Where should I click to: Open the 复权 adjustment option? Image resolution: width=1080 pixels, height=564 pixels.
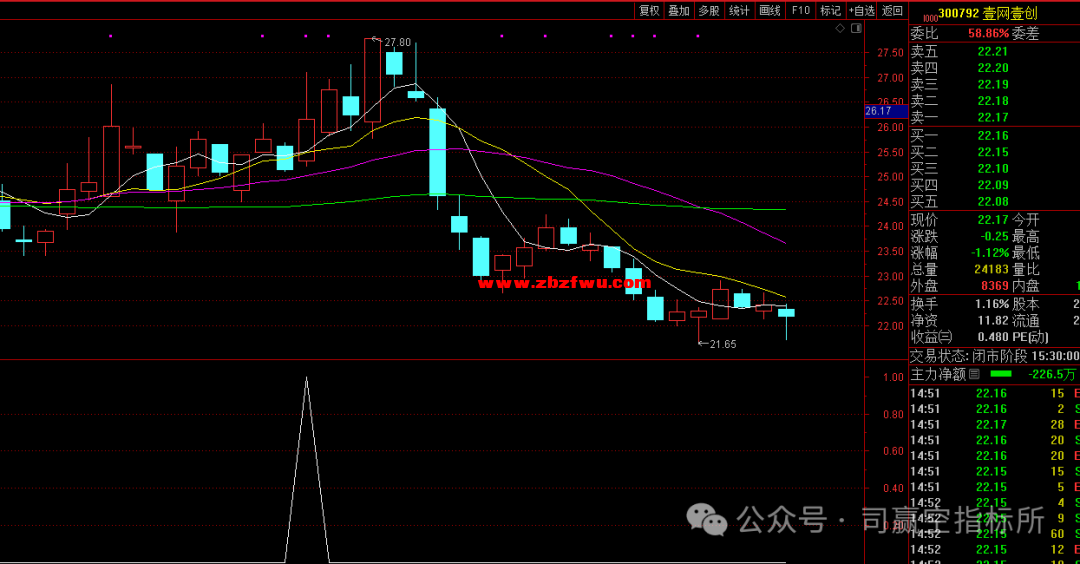649,10
